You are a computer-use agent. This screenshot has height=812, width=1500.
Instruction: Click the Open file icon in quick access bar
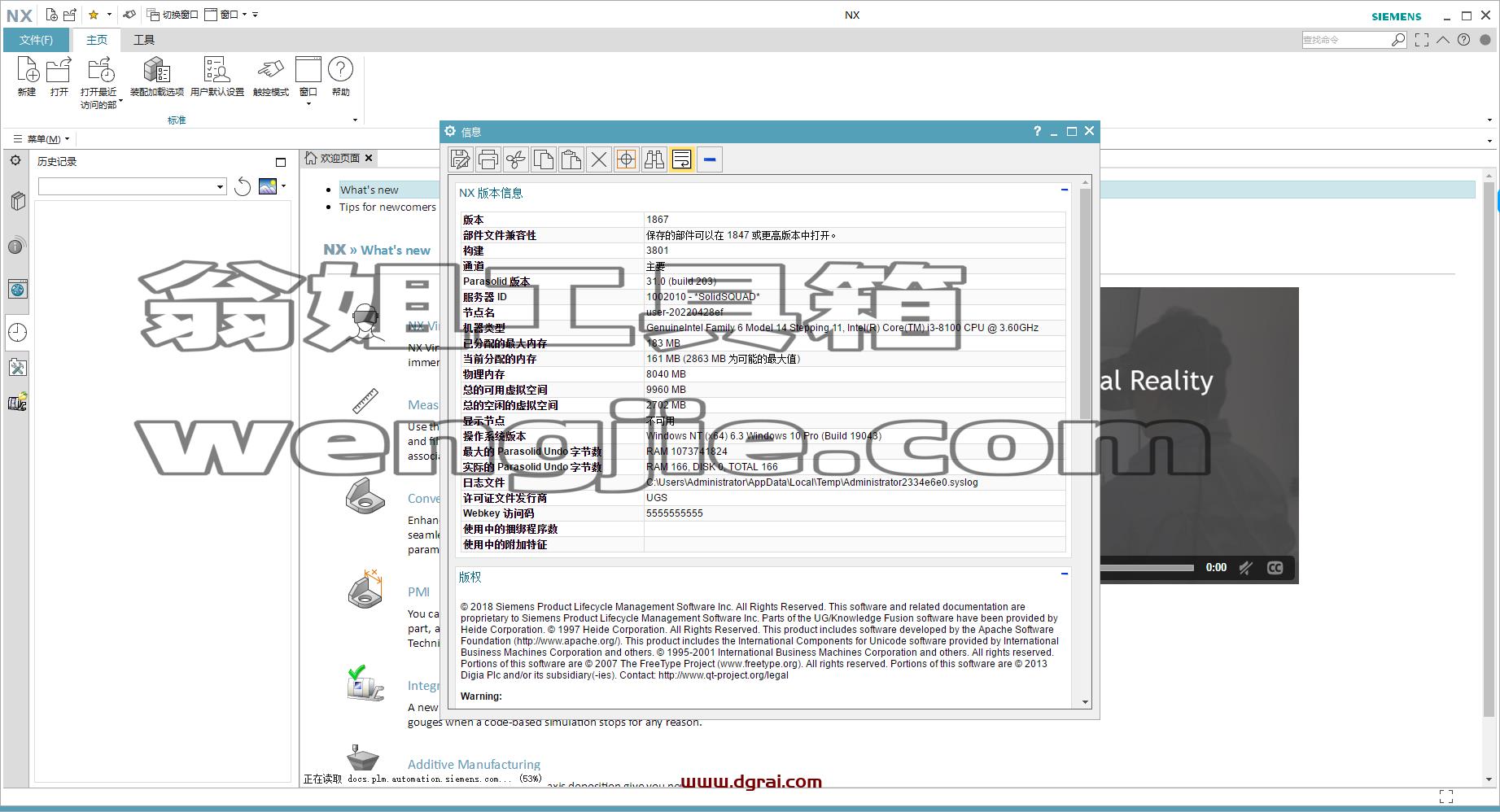(70, 15)
